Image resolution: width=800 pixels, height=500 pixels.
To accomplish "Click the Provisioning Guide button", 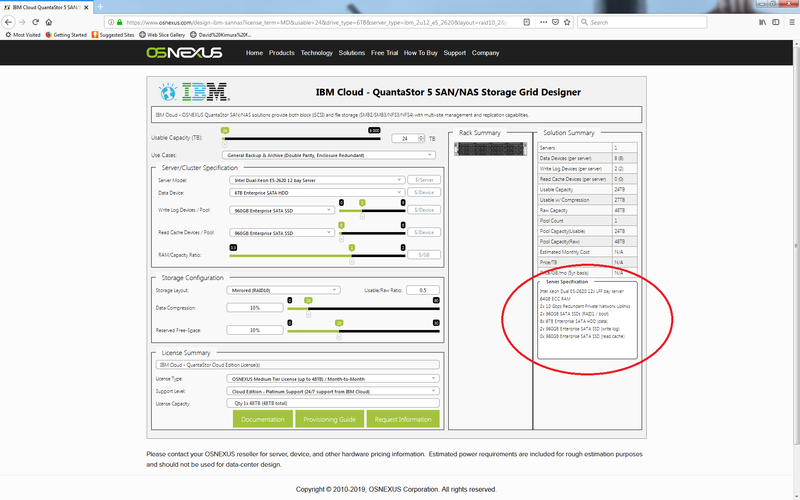I will tap(330, 419).
